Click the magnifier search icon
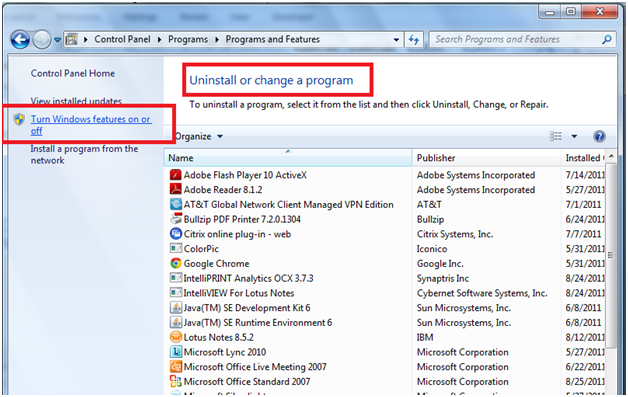The height and width of the screenshot is (397, 628). pyautogui.click(x=607, y=40)
